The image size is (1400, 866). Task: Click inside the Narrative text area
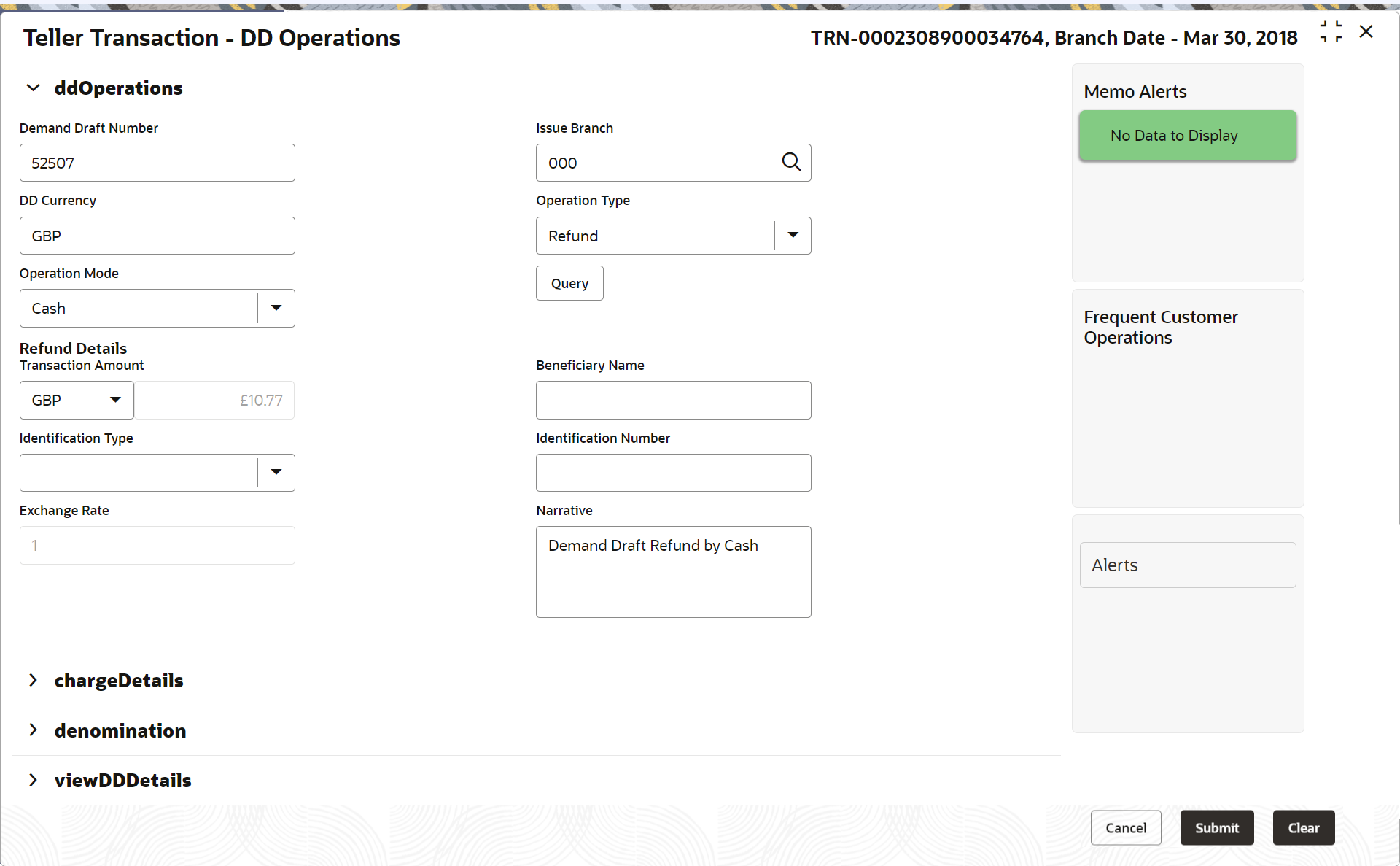(x=673, y=572)
